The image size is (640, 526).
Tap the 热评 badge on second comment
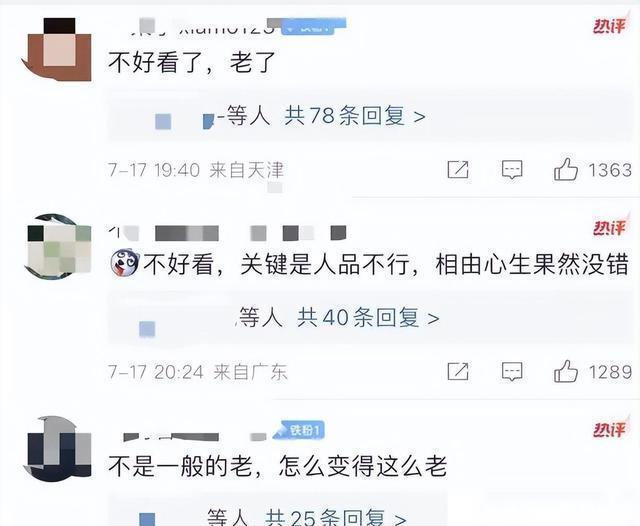[x=610, y=227]
